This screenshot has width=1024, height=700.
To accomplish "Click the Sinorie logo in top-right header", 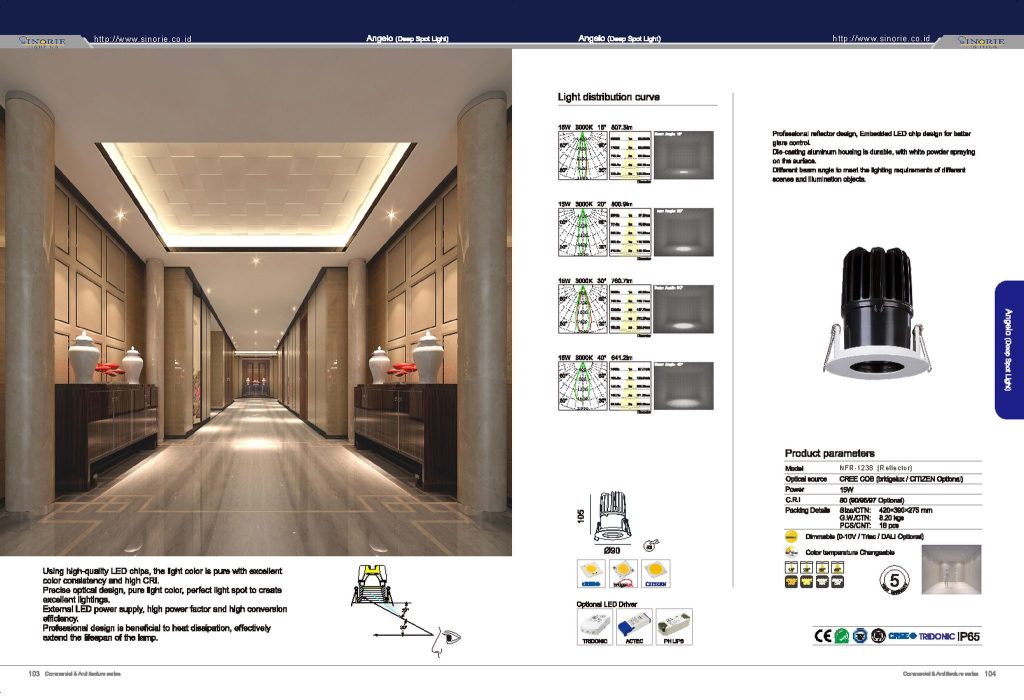I will click(981, 41).
